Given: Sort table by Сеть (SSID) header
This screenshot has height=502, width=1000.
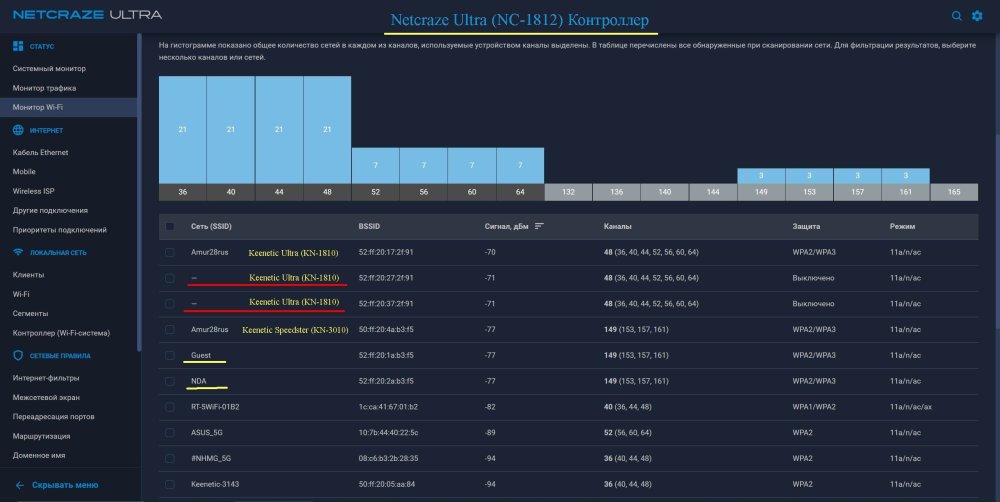Looking at the screenshot, I should point(211,226).
